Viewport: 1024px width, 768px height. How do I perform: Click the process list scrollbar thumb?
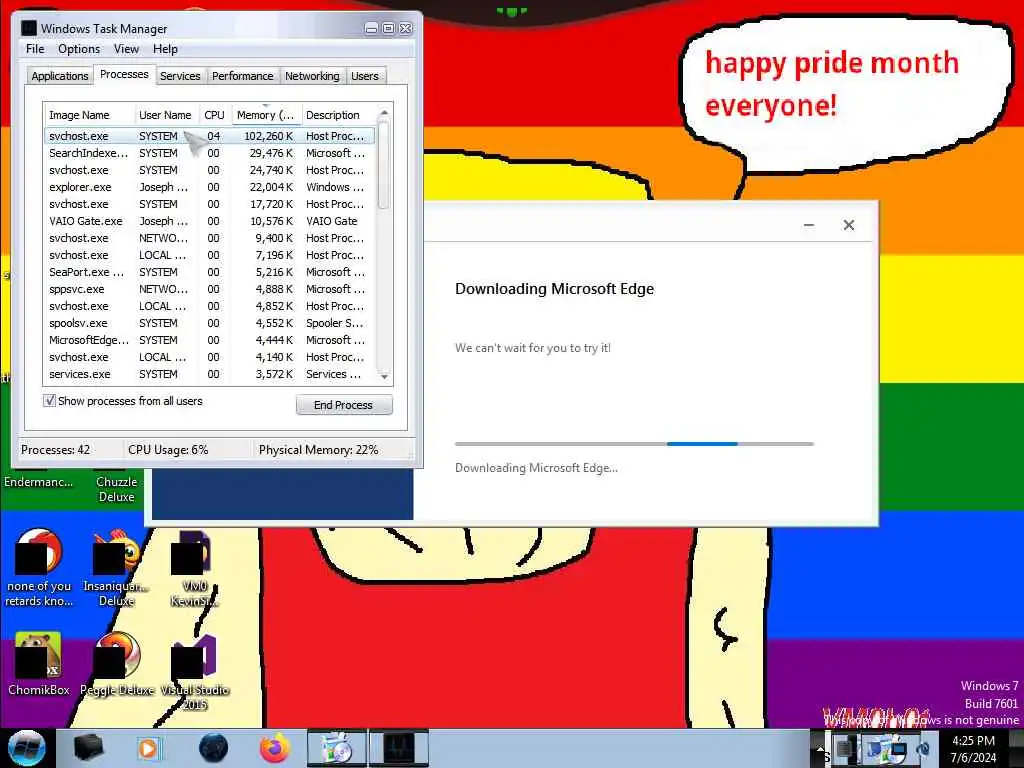coord(384,165)
